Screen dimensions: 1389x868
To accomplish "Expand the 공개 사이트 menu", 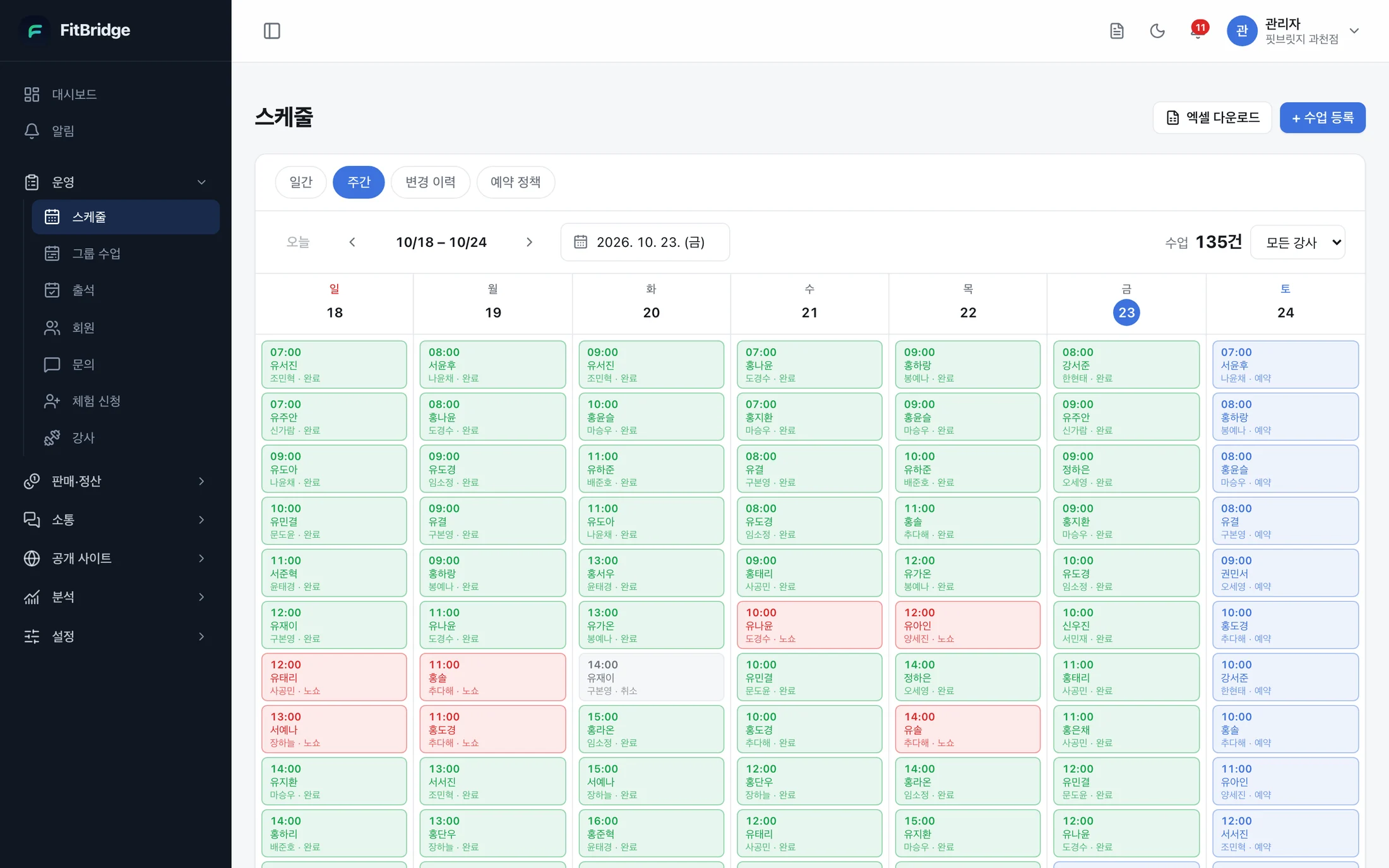I will [116, 558].
